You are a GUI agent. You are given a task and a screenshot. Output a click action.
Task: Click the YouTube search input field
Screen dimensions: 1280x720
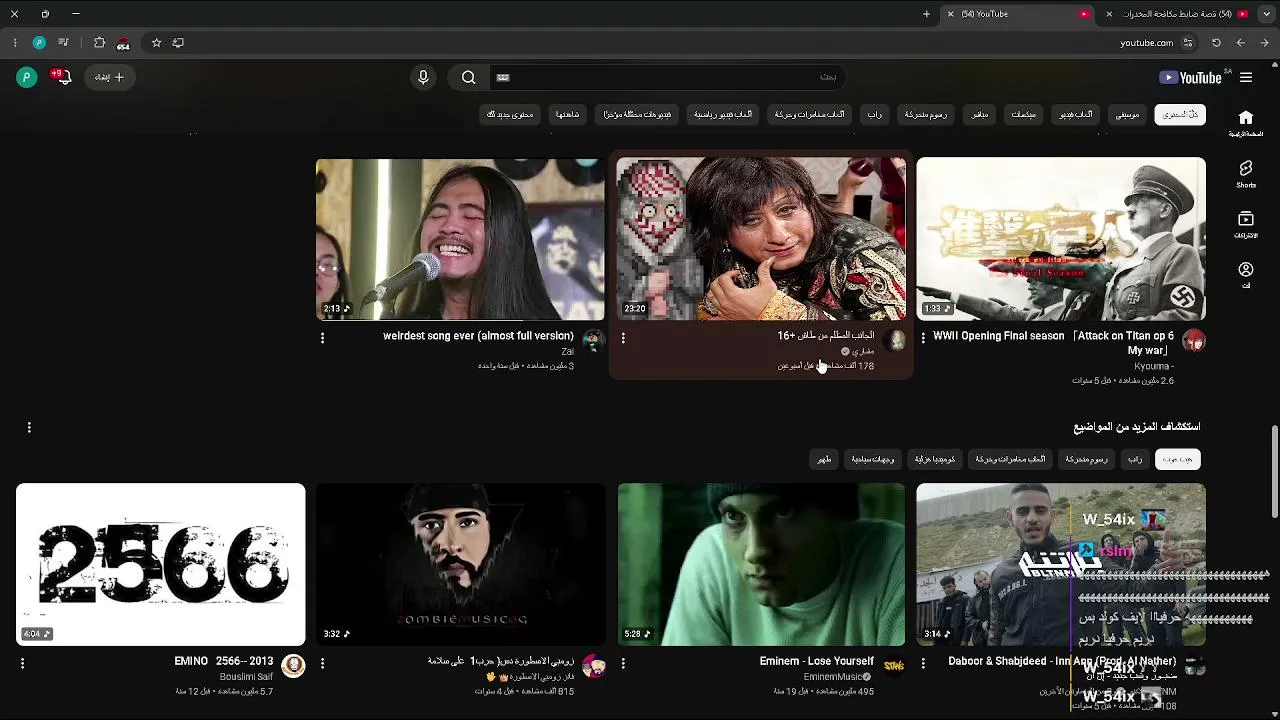click(x=665, y=77)
